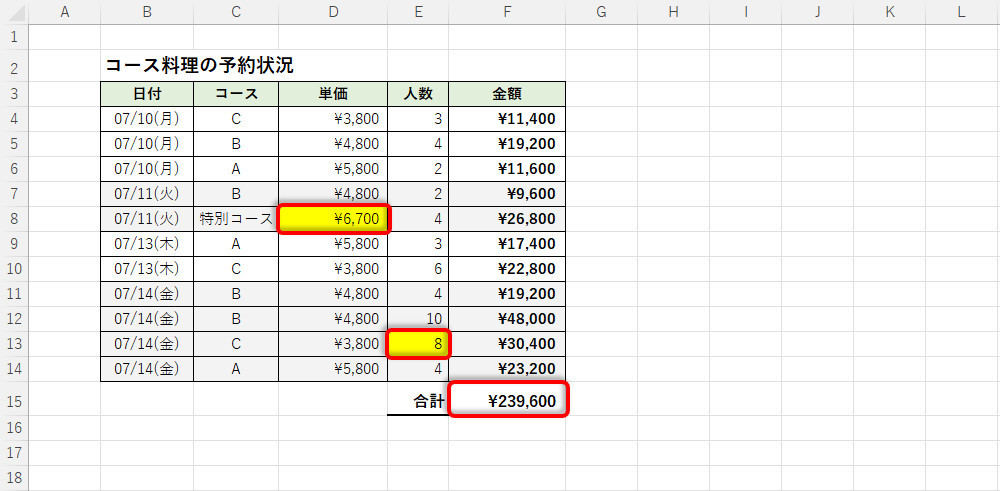Select column D header
Screen dimensions: 1000x491
coord(333,12)
